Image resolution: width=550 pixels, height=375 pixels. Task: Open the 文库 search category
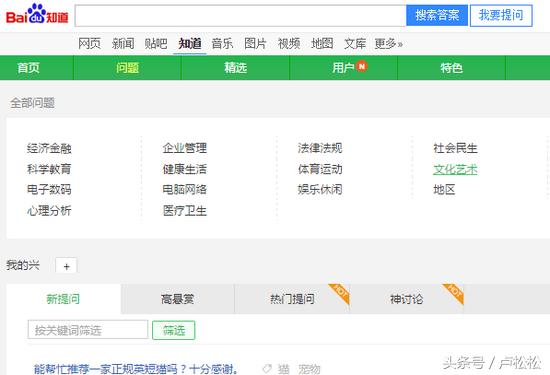(355, 43)
